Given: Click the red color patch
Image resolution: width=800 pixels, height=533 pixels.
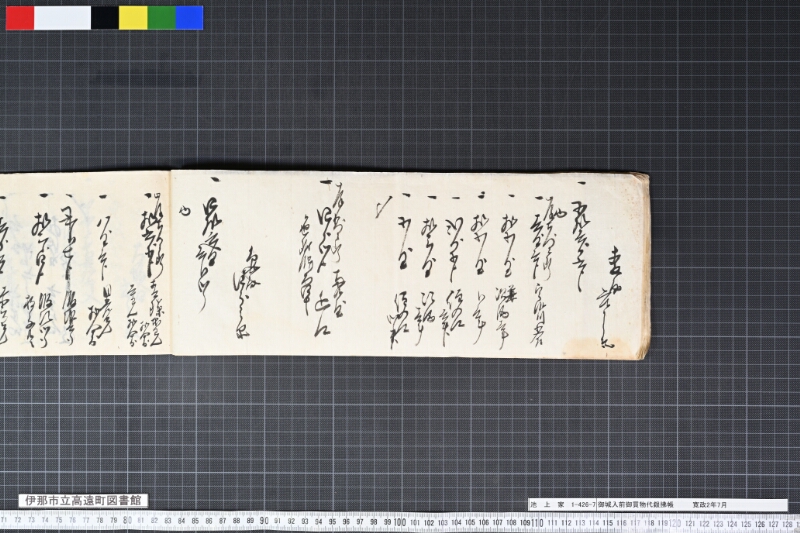Looking at the screenshot, I should click(x=20, y=18).
